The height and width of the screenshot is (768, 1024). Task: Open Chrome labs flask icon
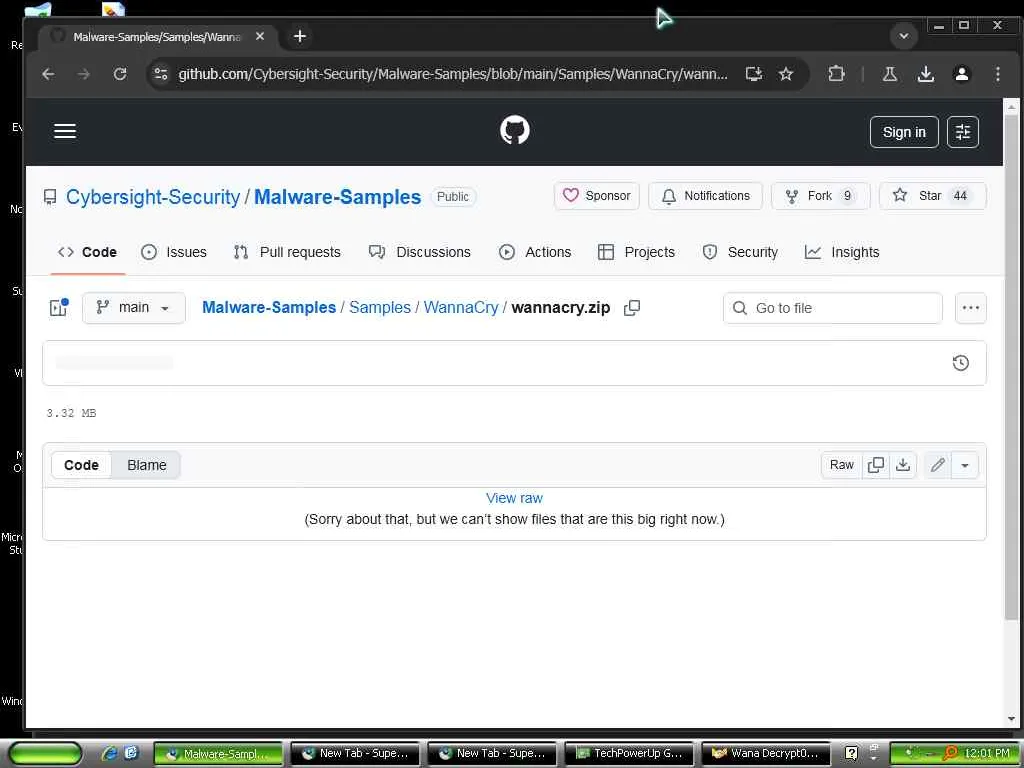pos(889,74)
